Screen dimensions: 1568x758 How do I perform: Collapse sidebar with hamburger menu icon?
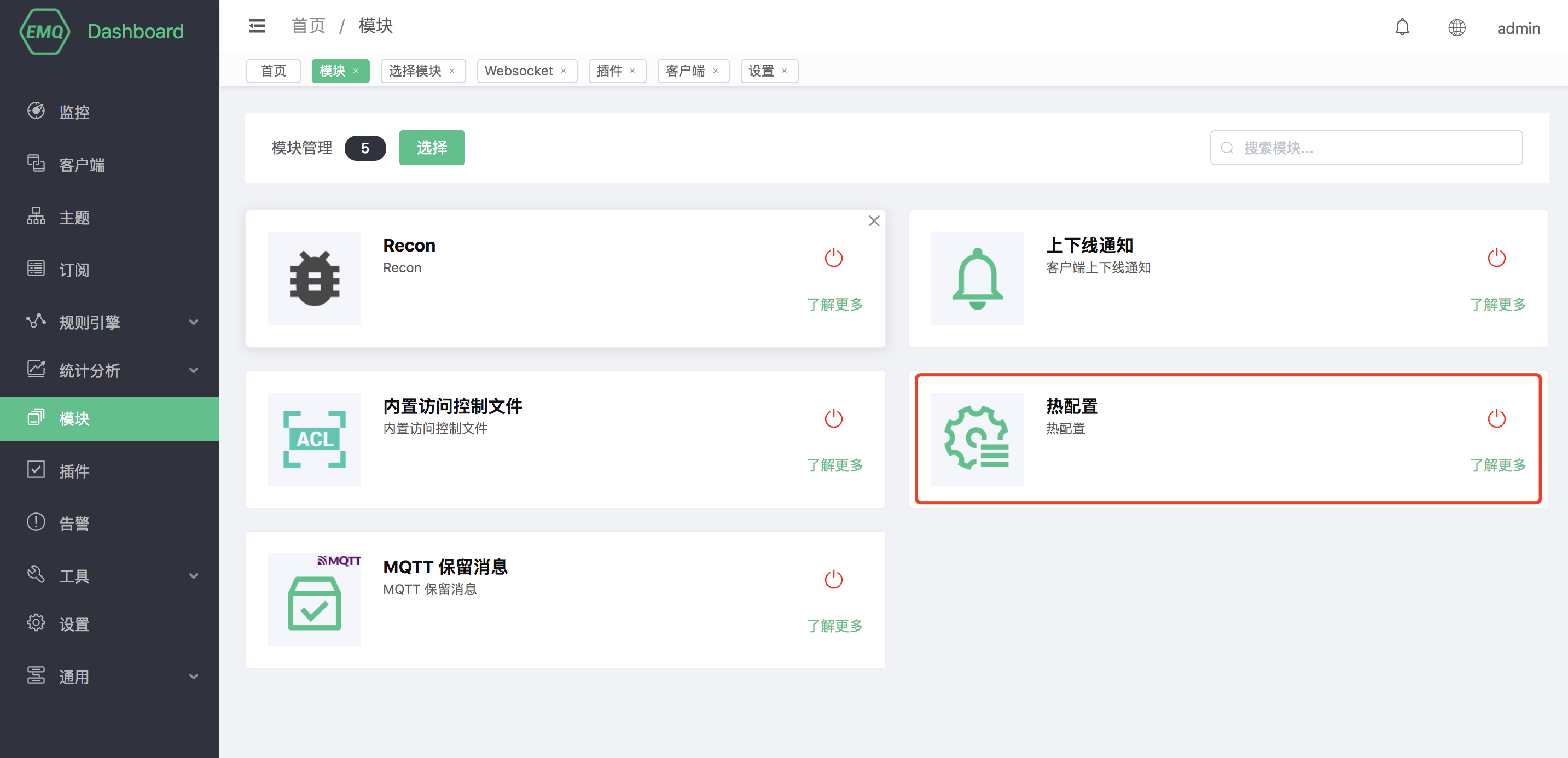click(257, 26)
